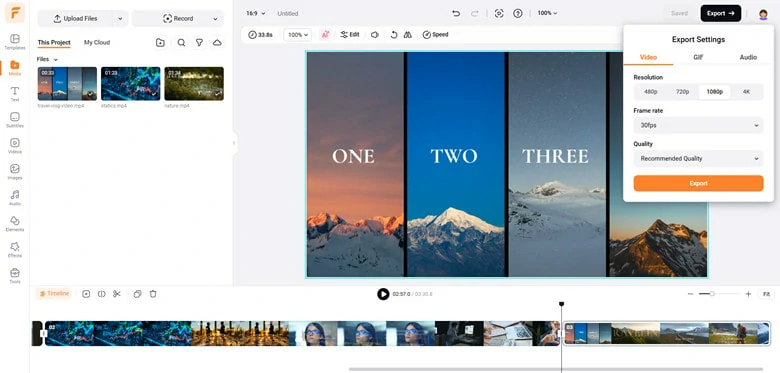Screen dimensions: 780x373
Task: Click the volume speaker icon
Action: pyautogui.click(x=375, y=35)
